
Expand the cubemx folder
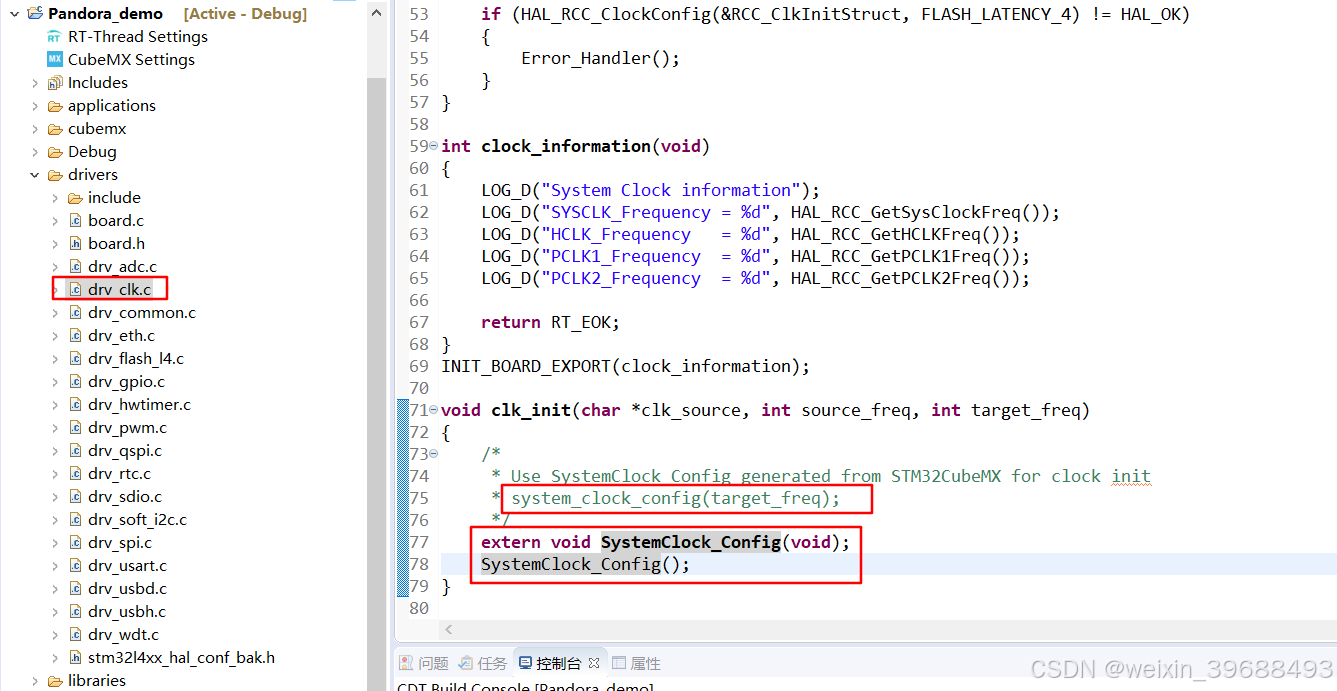(x=35, y=129)
